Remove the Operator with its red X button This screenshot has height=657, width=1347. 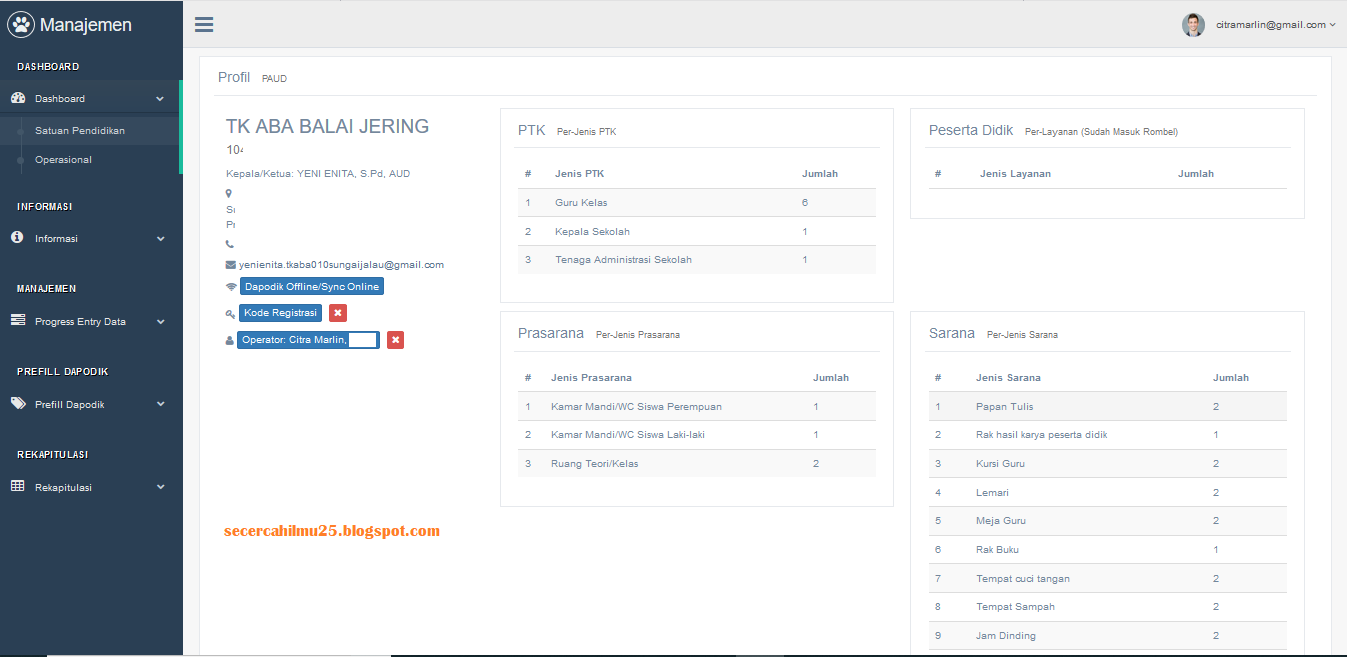click(x=396, y=340)
